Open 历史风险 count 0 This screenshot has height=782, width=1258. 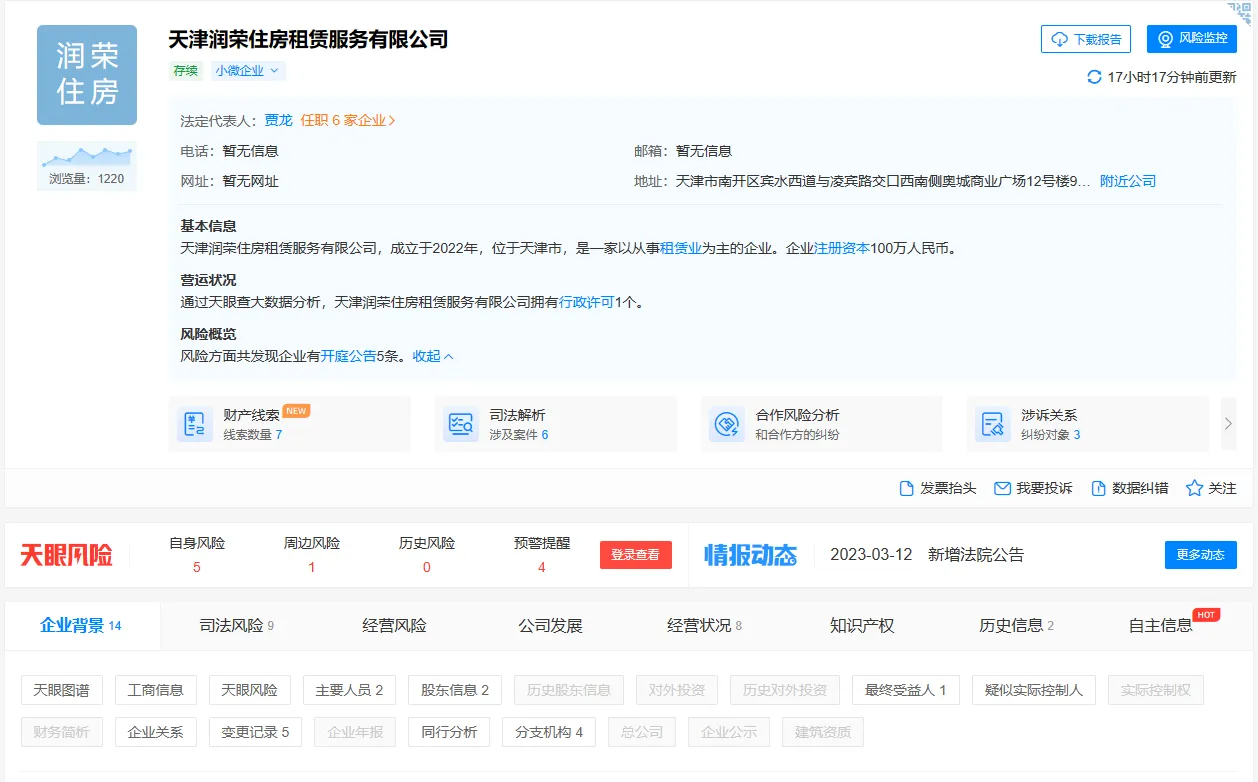(x=427, y=567)
